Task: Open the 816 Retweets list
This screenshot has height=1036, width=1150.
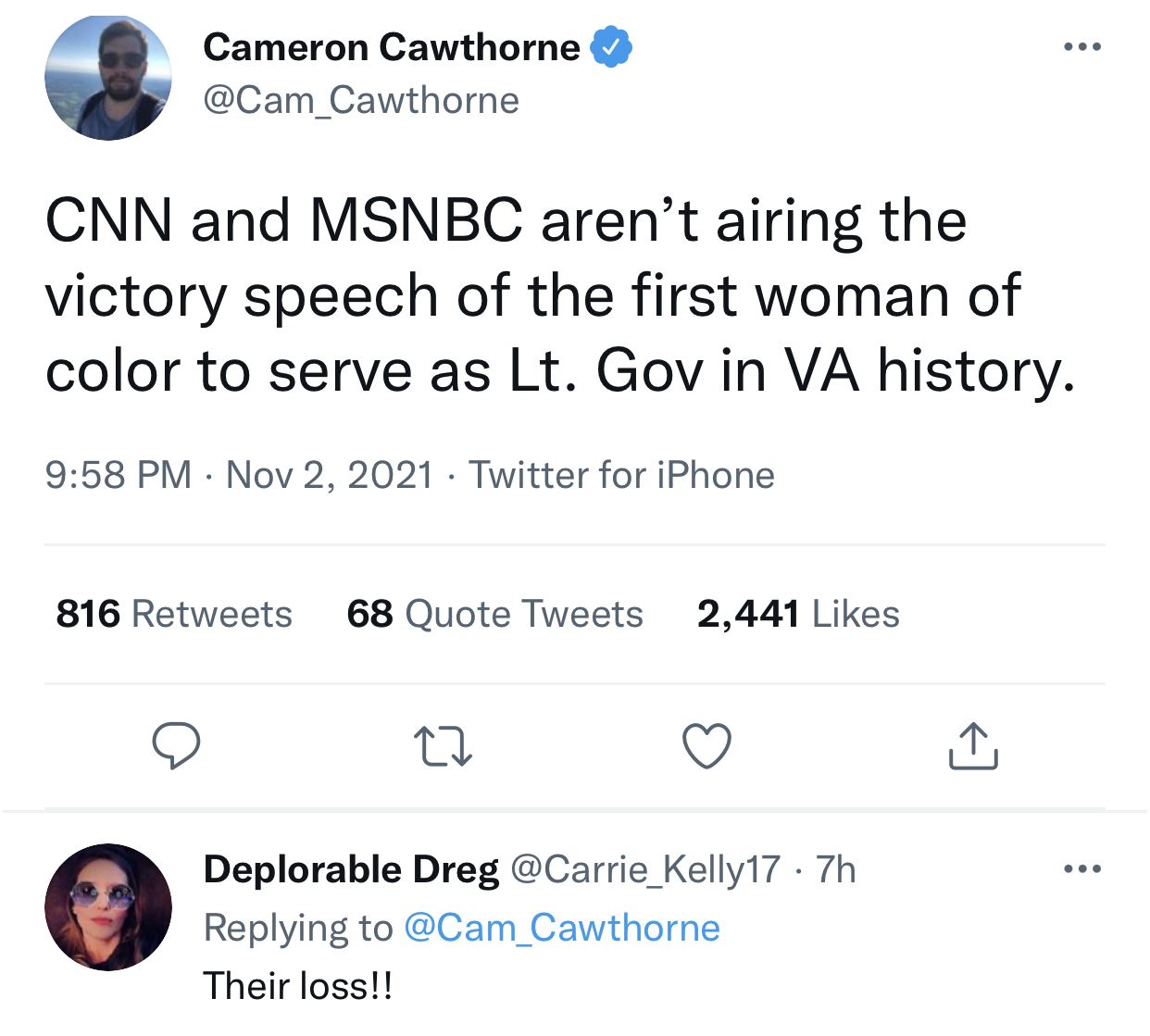Action: pyautogui.click(x=174, y=614)
